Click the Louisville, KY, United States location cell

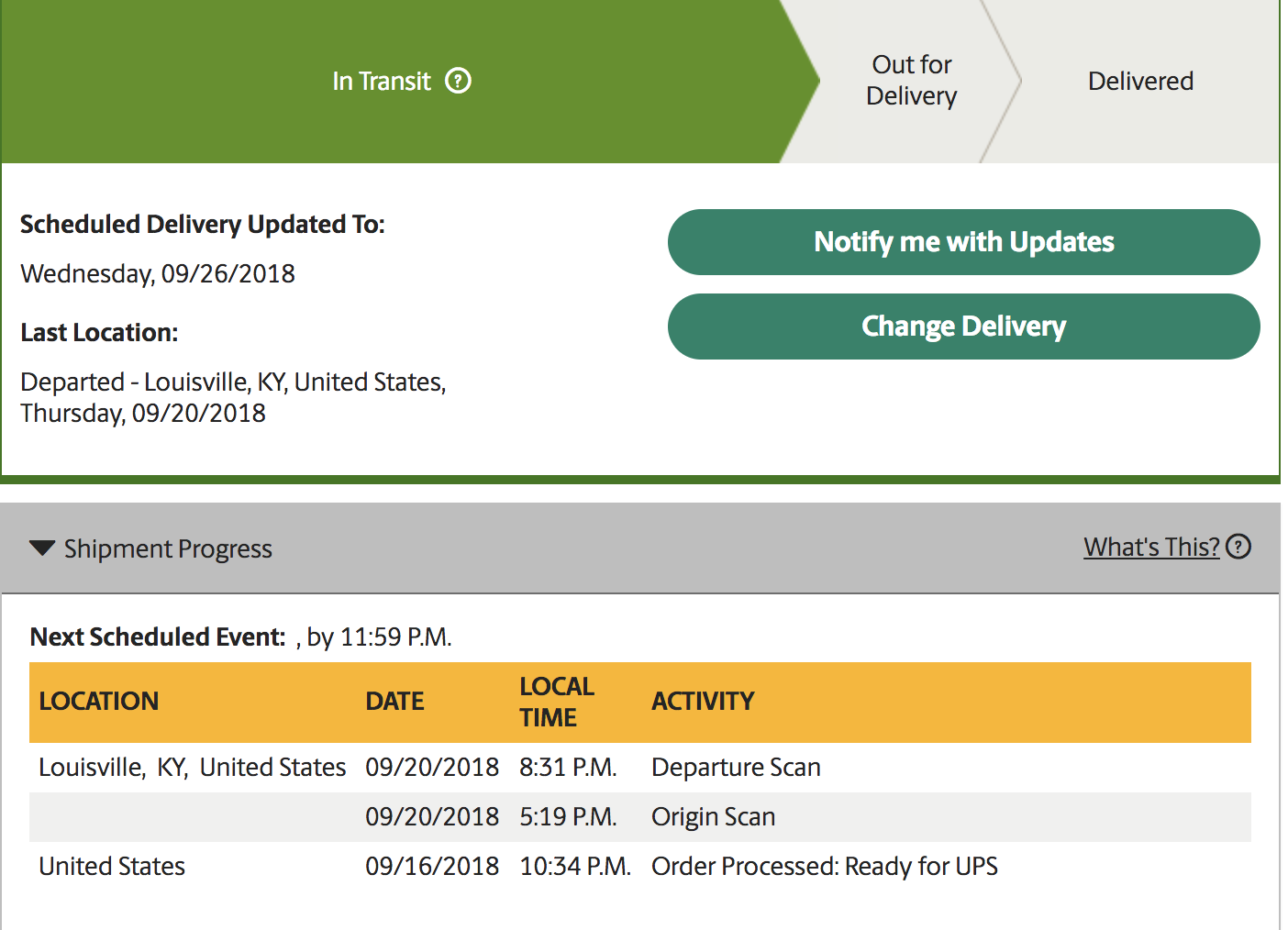coord(193,768)
